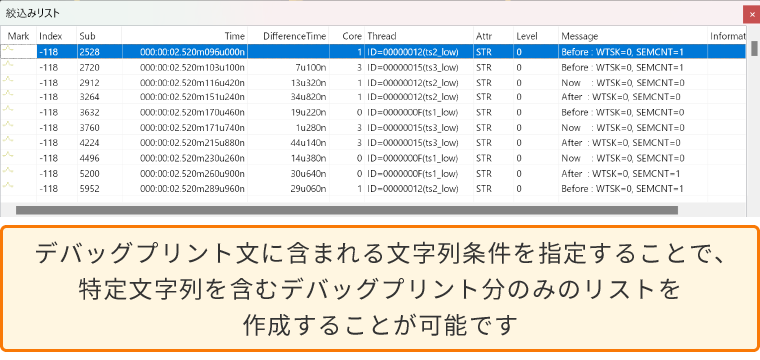760x360 pixels.
Task: Click the mark icon in the Sub 5200 row
Action: (8, 170)
